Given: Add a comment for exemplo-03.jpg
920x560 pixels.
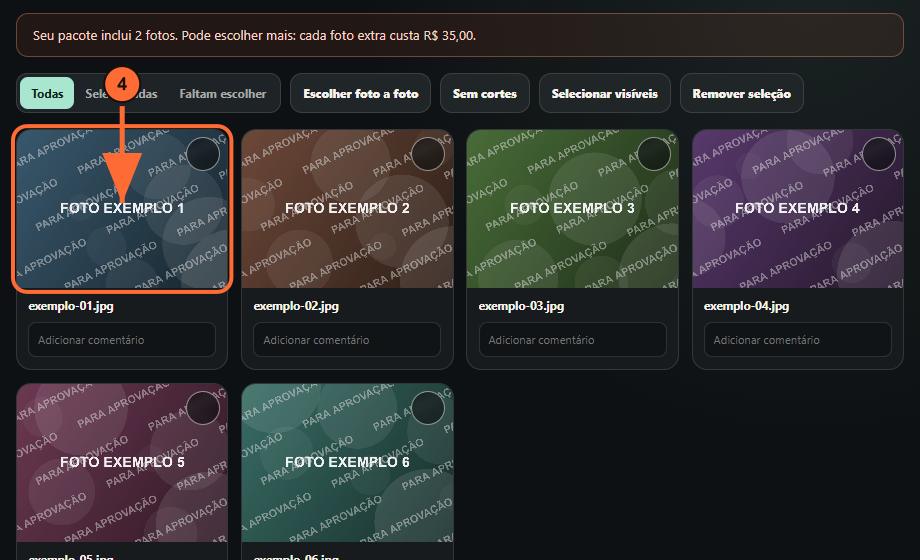Looking at the screenshot, I should [573, 339].
